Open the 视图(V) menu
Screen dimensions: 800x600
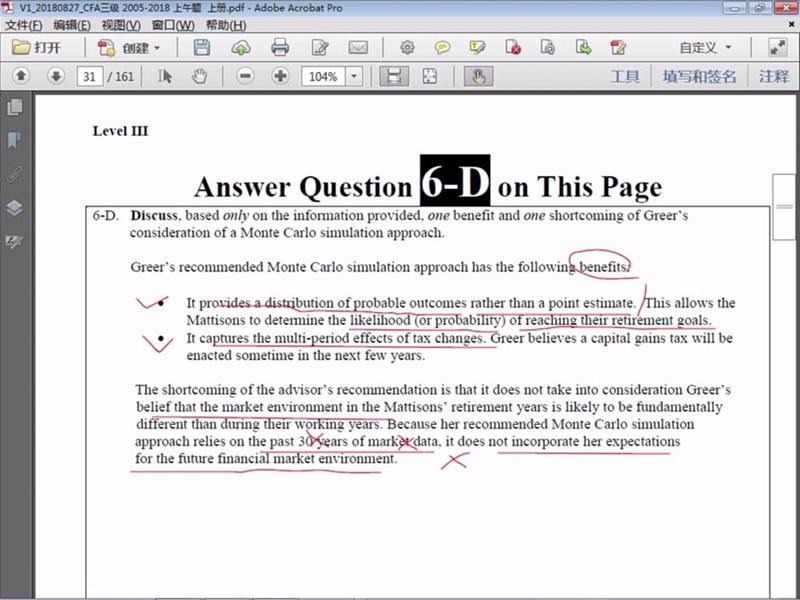(x=120, y=25)
